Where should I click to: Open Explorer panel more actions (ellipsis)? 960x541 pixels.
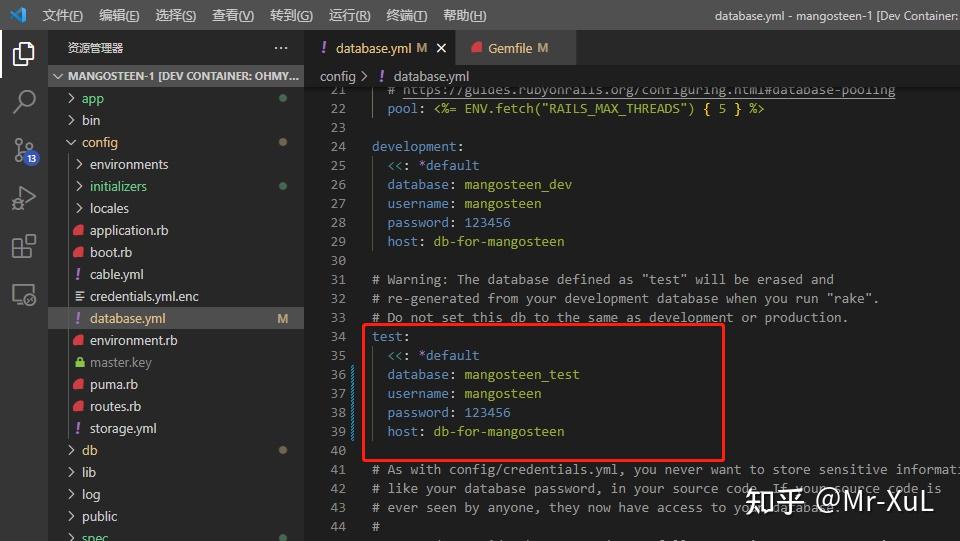pos(281,48)
